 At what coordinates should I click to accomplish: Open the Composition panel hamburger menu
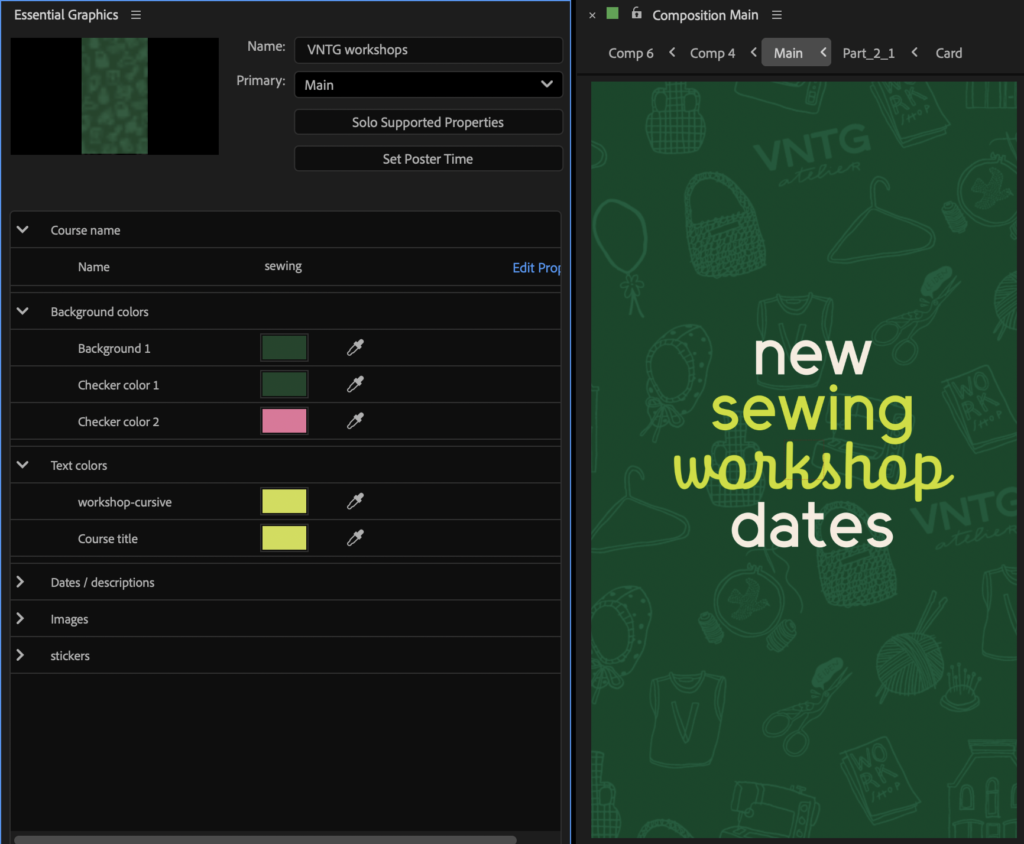click(x=777, y=15)
